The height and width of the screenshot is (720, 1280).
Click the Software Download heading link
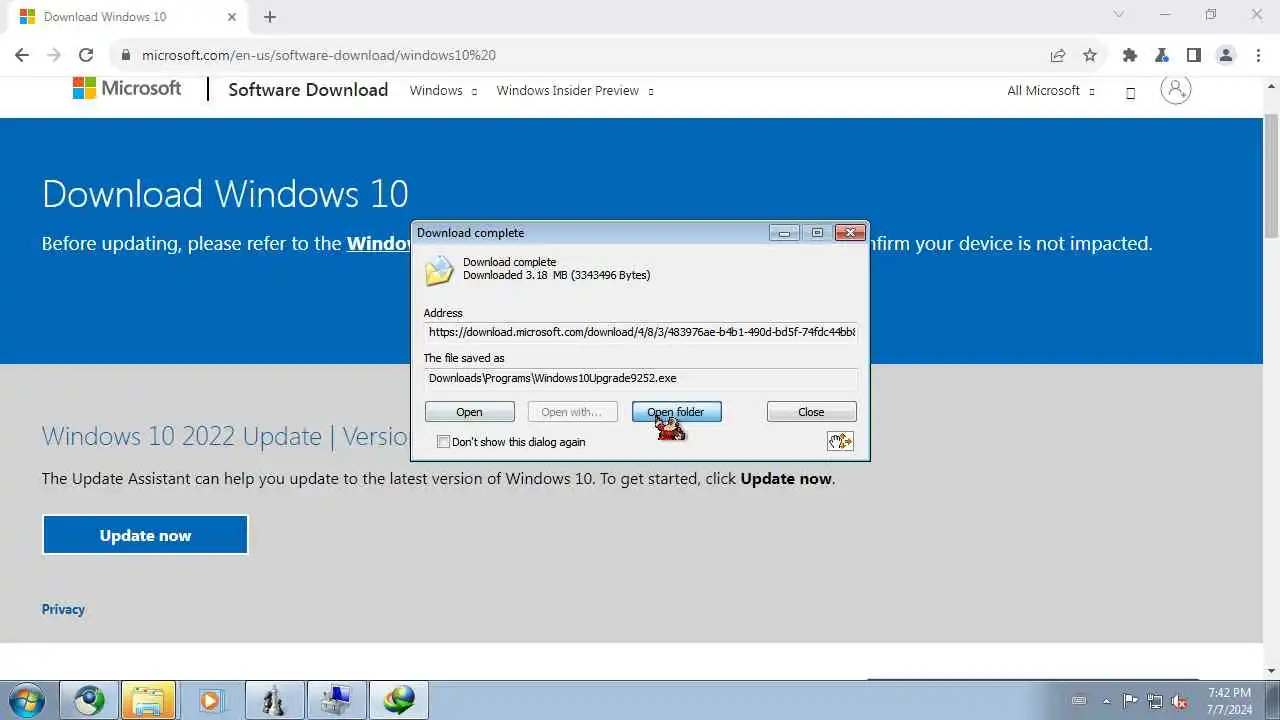pyautogui.click(x=308, y=89)
